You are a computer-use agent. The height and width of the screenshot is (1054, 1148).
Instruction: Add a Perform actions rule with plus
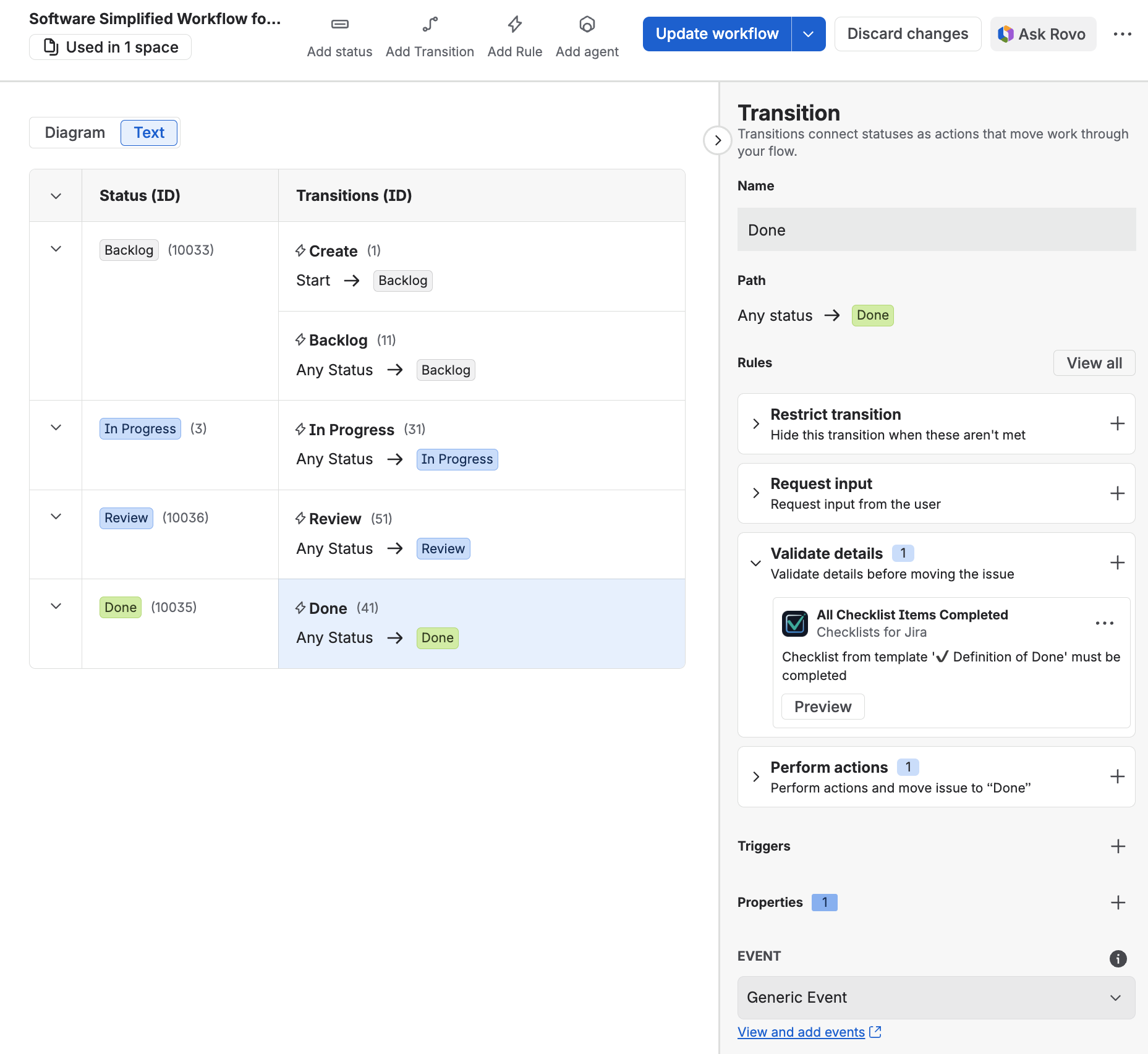pos(1116,776)
